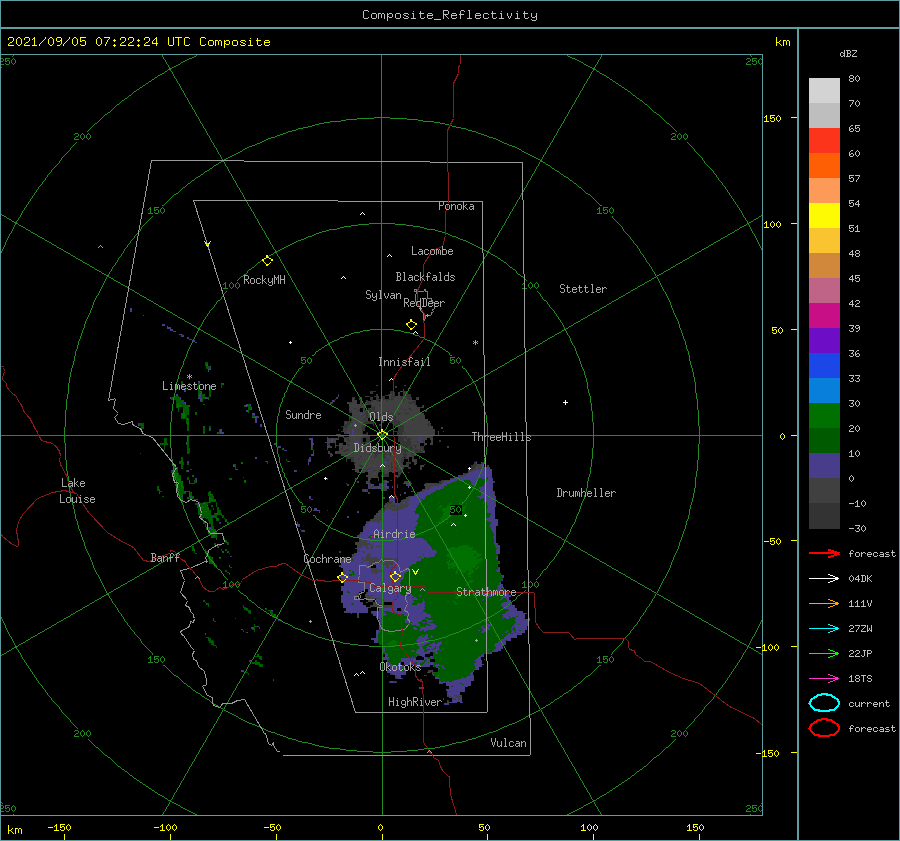The image size is (900, 841).
Task: Click the Calgary city label
Action: [x=390, y=588]
